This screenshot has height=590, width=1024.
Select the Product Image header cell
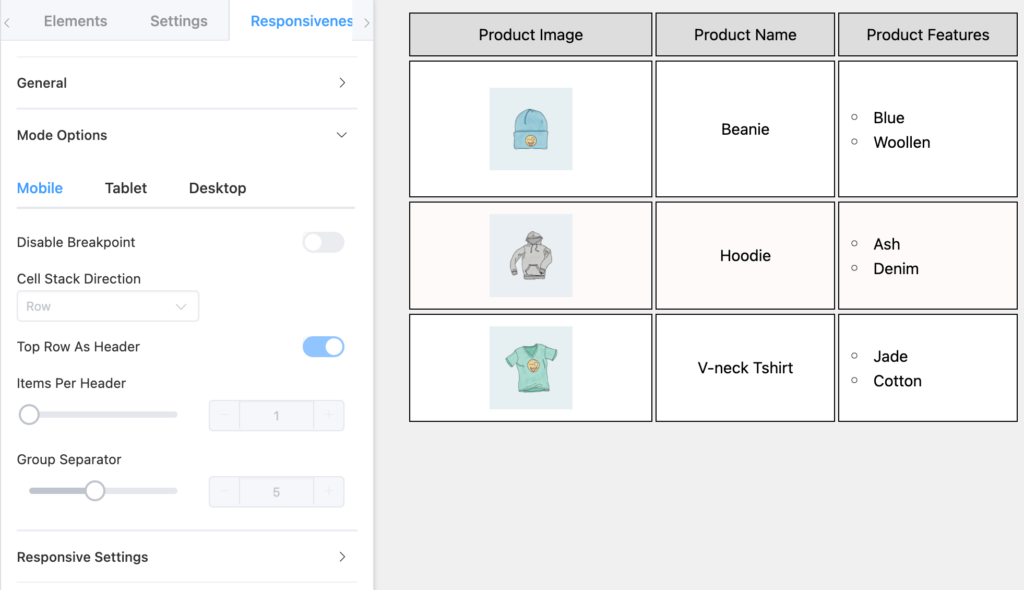tap(530, 35)
